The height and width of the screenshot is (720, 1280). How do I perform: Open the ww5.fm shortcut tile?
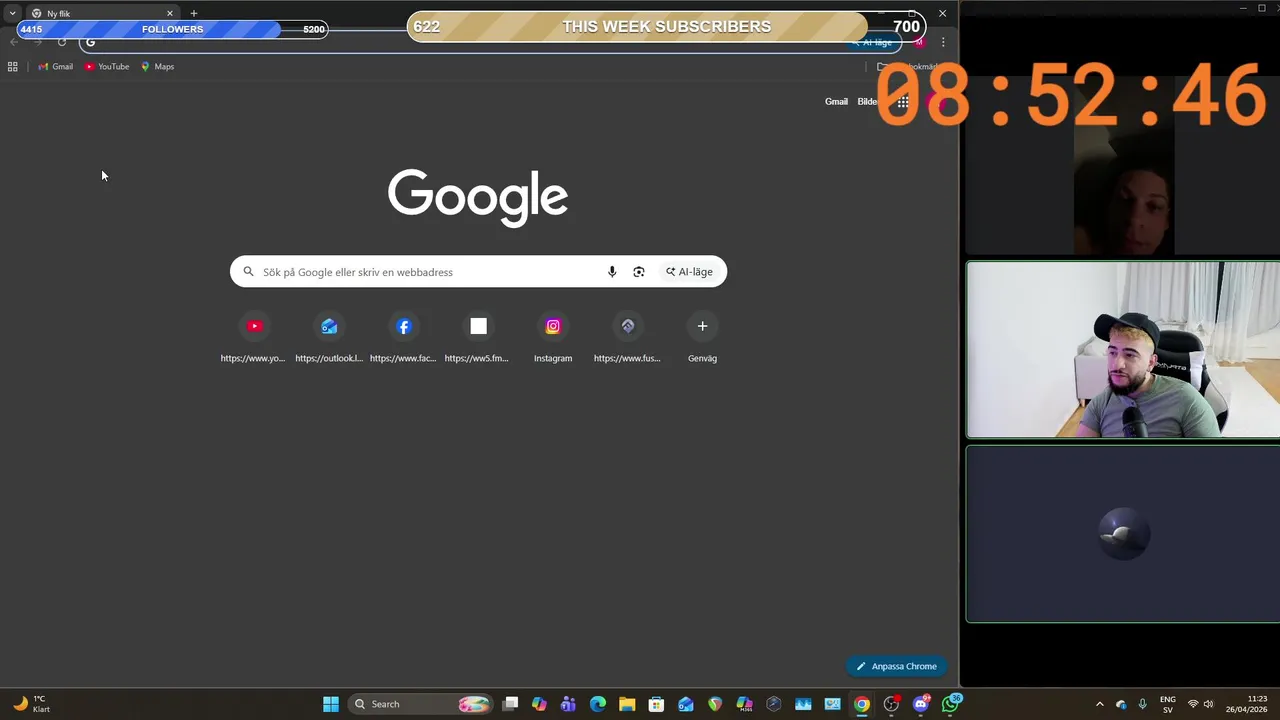click(x=478, y=338)
